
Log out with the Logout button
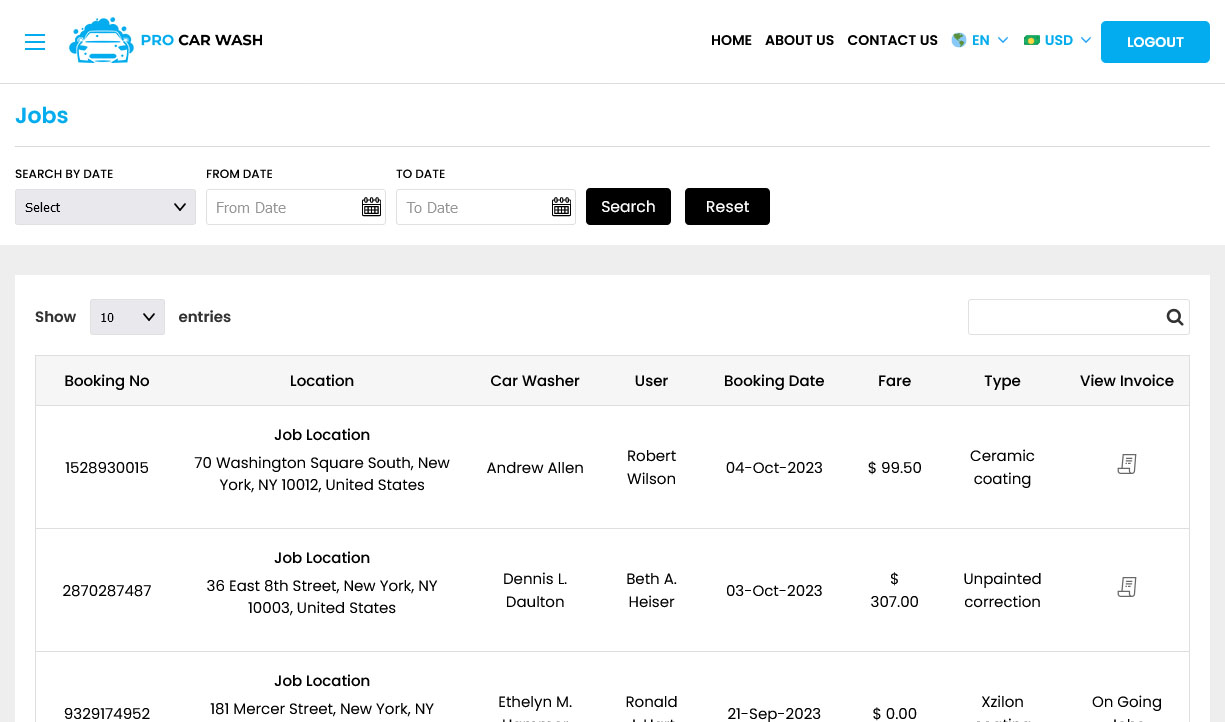coord(1155,42)
